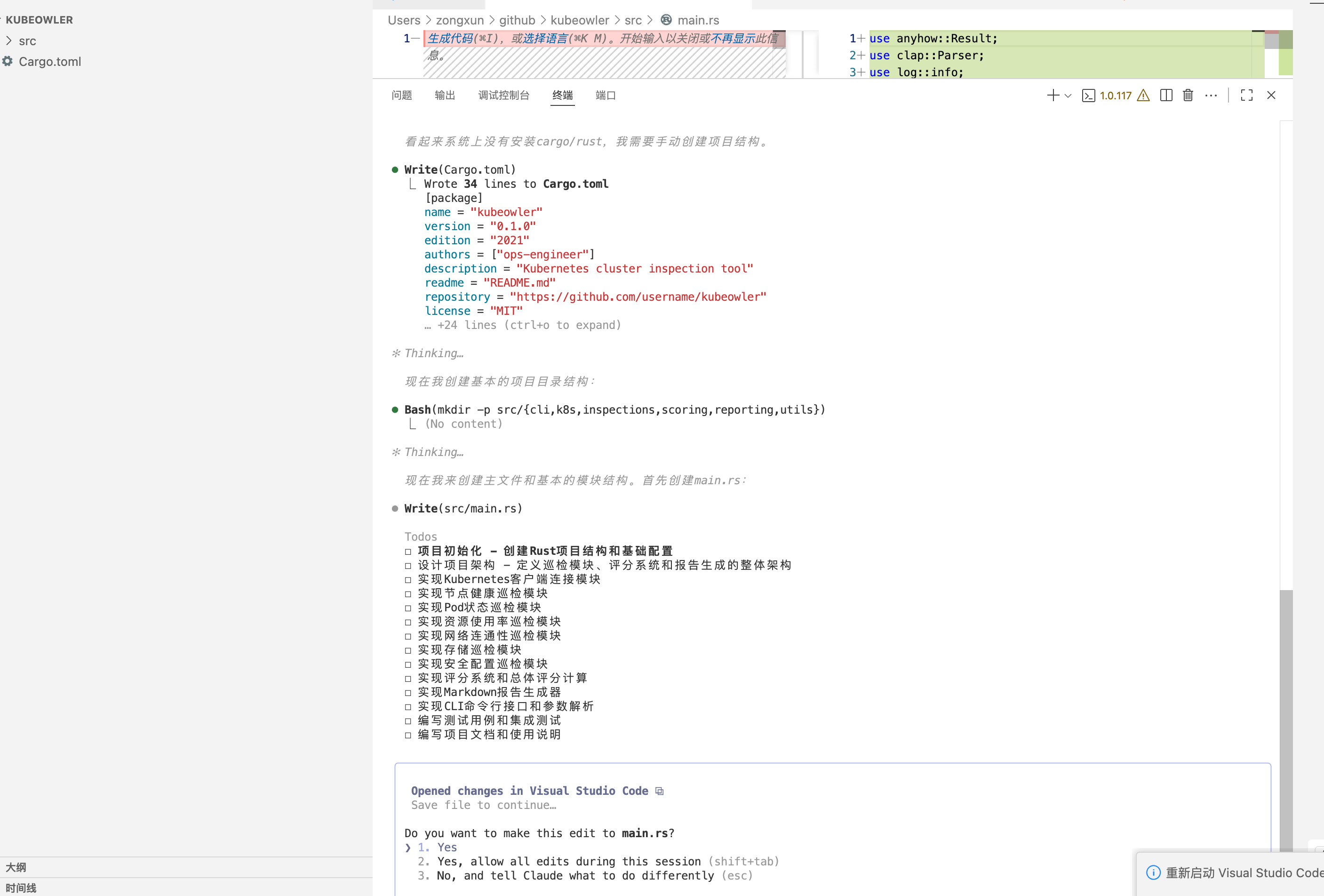Click the removed placeholder line 生成代码 in diff
This screenshot has height=896, width=1324.
pyautogui.click(x=603, y=38)
